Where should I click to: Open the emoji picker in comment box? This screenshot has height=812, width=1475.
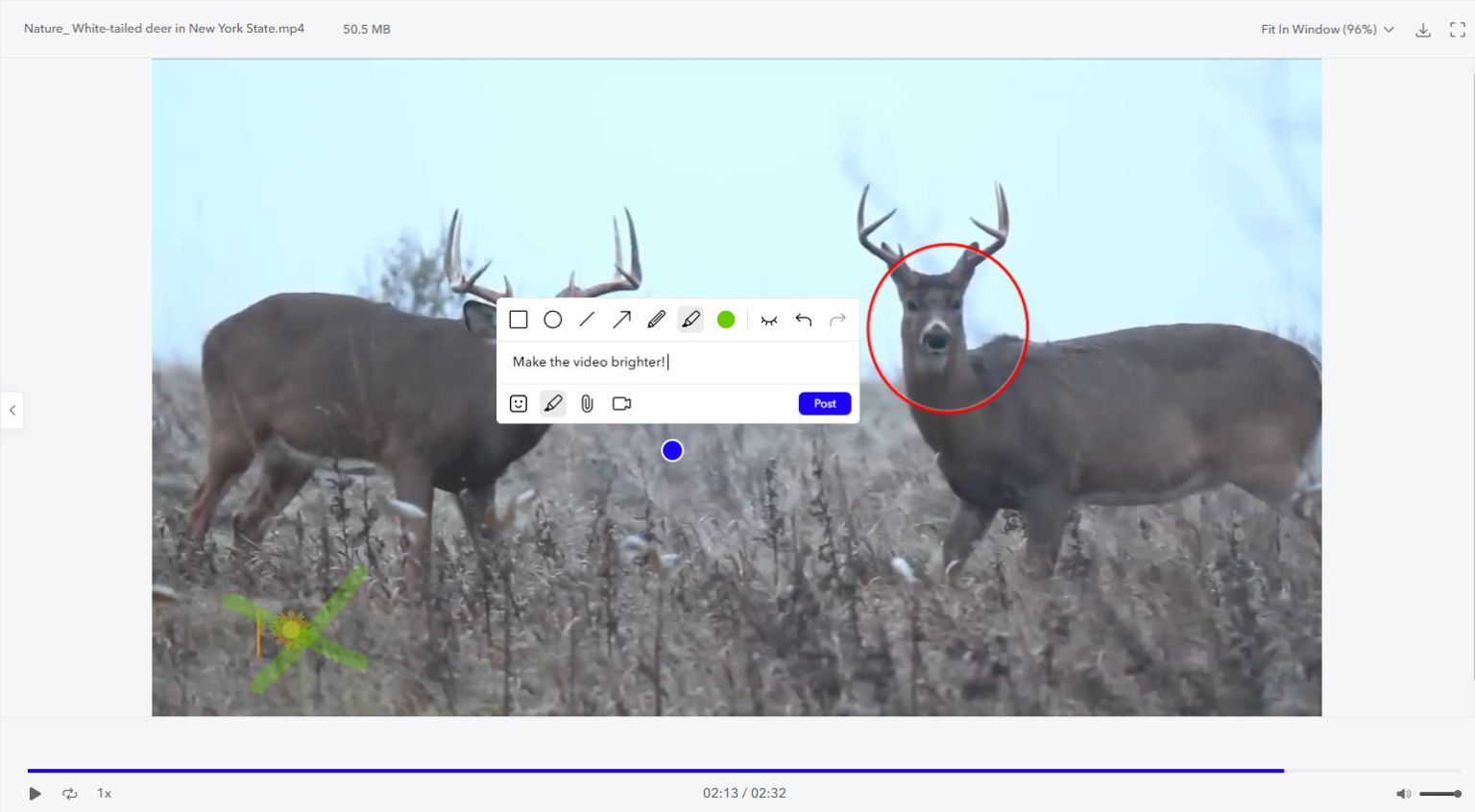click(518, 403)
